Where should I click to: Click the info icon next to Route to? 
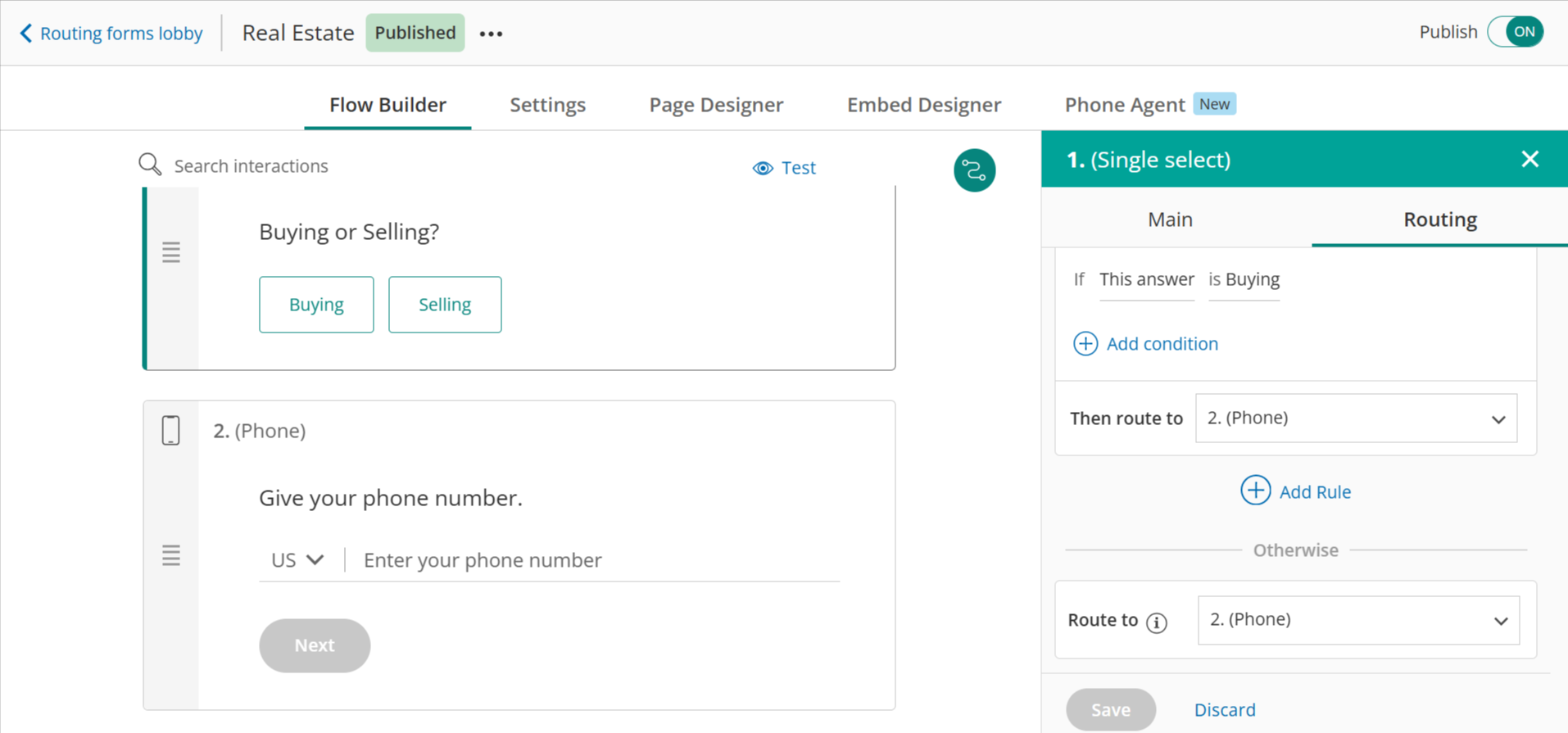point(1157,622)
